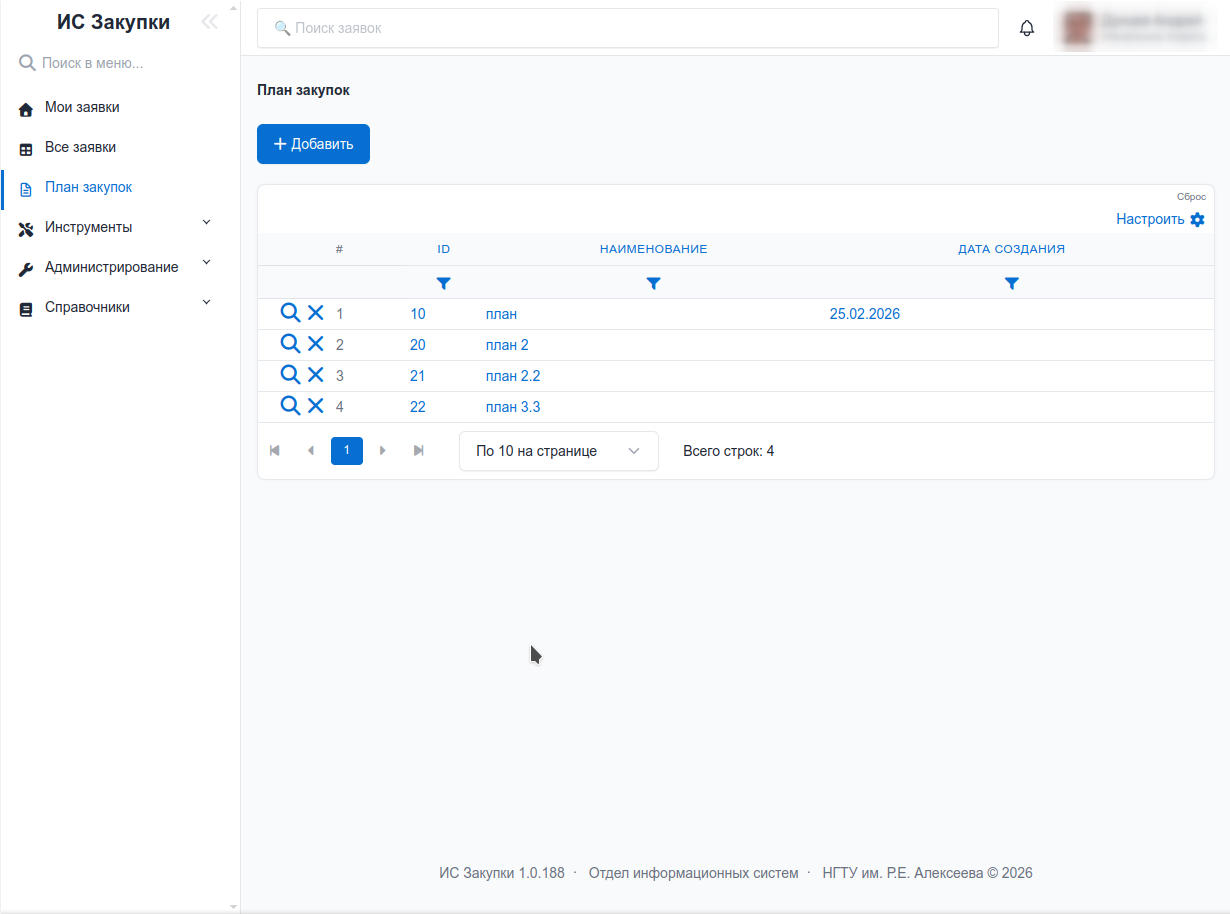Sort by Дата создания column header
Viewport: 1230px width, 914px height.
pyautogui.click(x=1012, y=249)
